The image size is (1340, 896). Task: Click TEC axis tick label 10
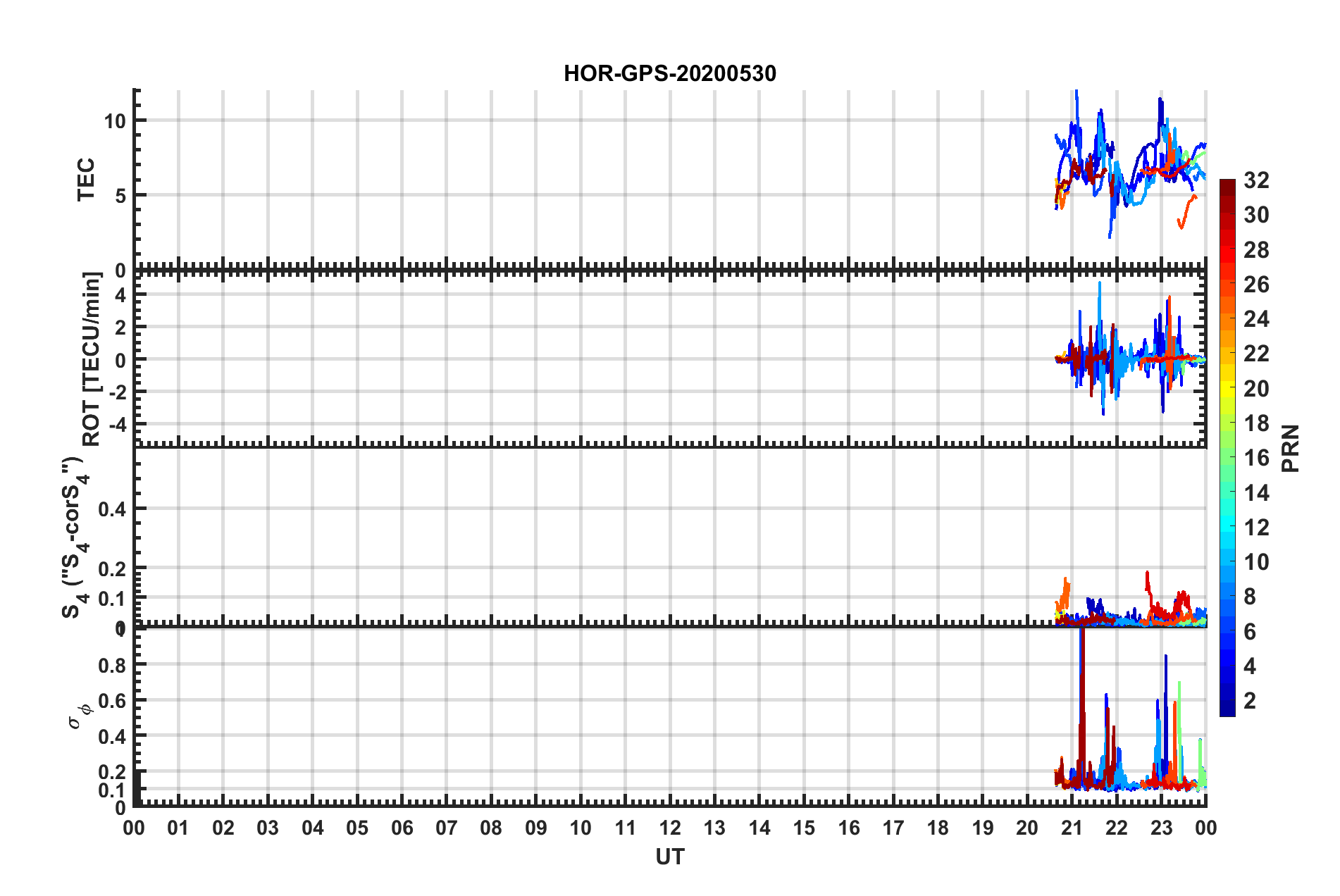[x=115, y=121]
